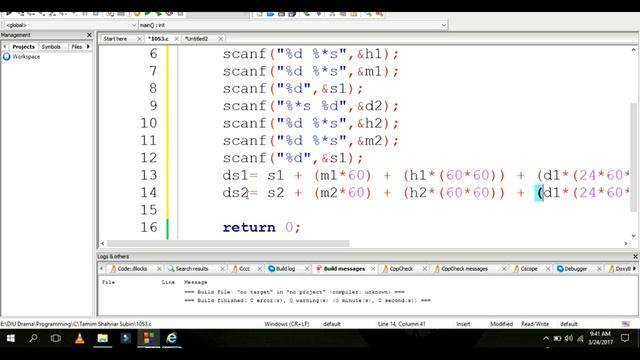Select the Build messages tab

click(344, 269)
